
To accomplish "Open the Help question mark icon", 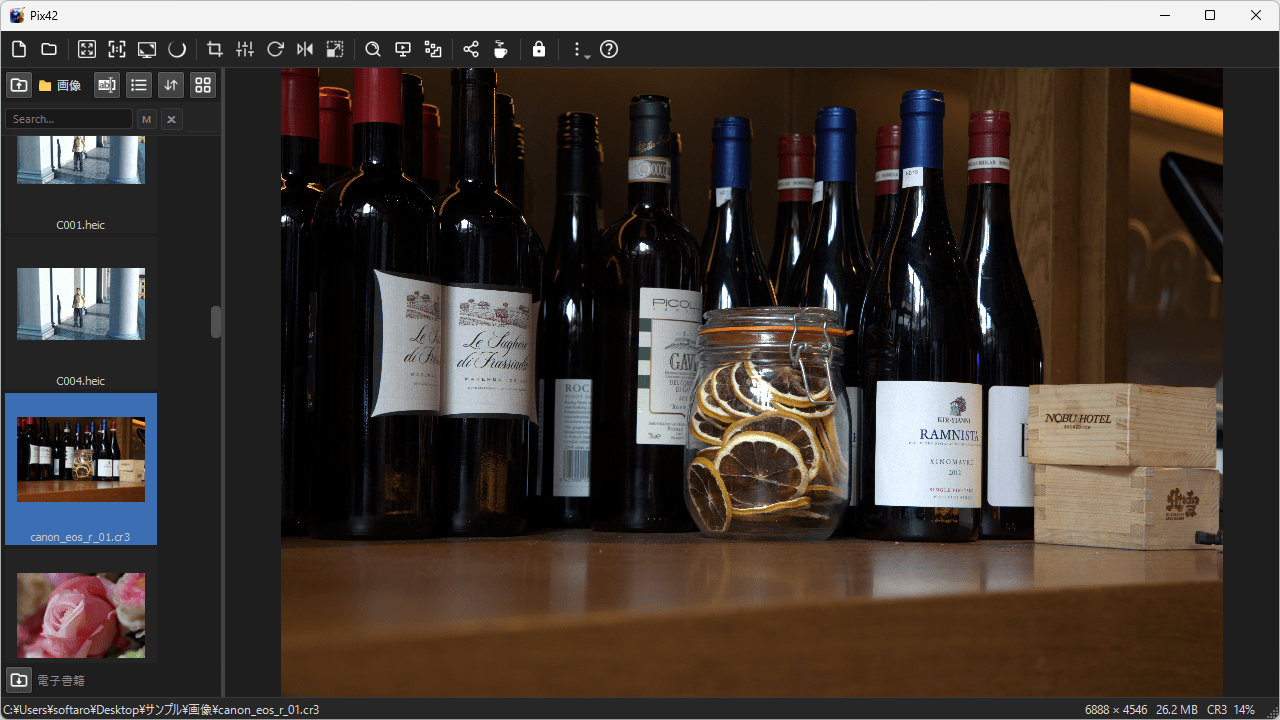I will click(x=609, y=49).
